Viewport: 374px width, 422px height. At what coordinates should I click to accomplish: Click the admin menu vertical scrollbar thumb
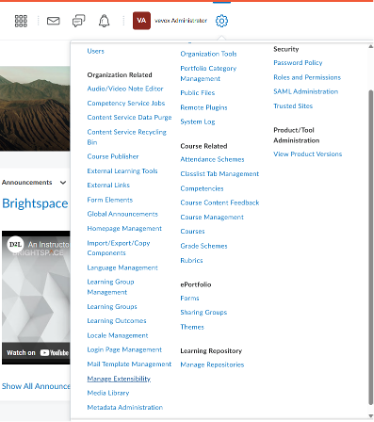(371, 247)
